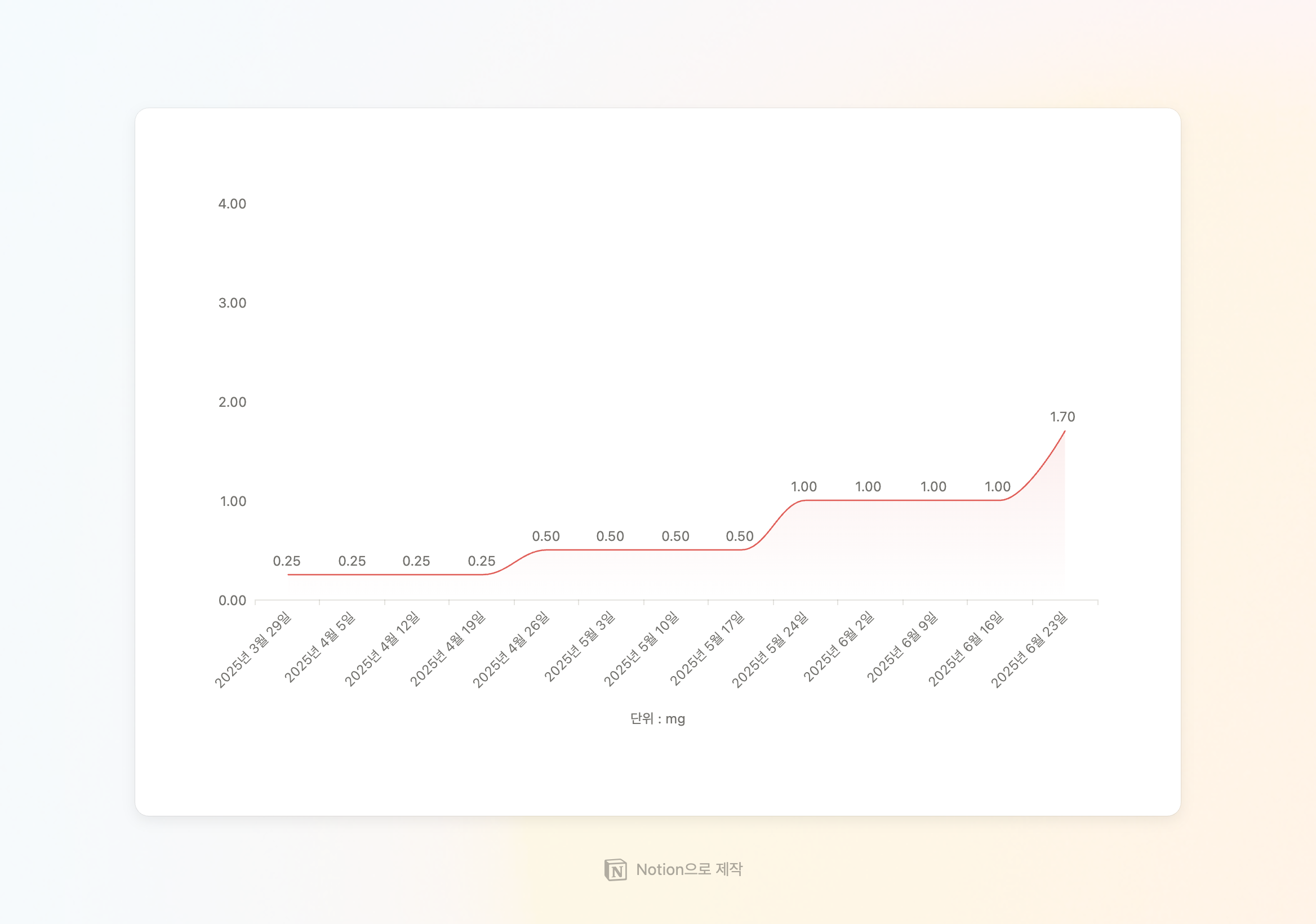
Task: Click the 2025년 6월 16일 axis label
Action: [x=966, y=650]
